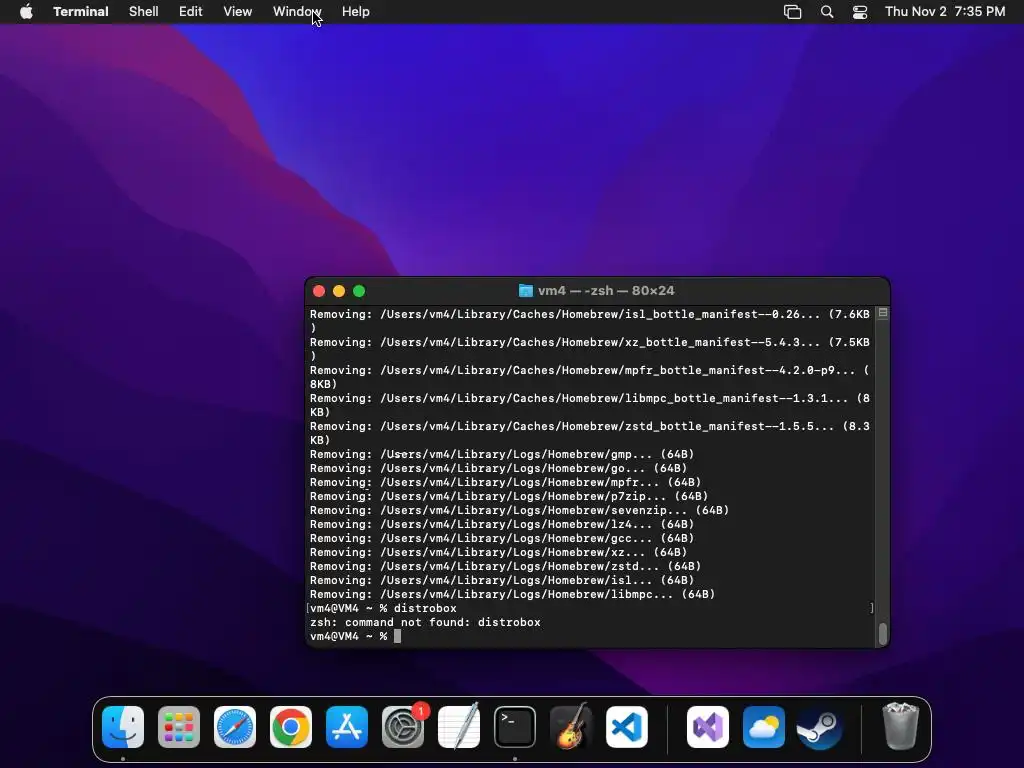Viewport: 1024px width, 768px height.
Task: Open the App Store Dock icon
Action: coord(347,727)
